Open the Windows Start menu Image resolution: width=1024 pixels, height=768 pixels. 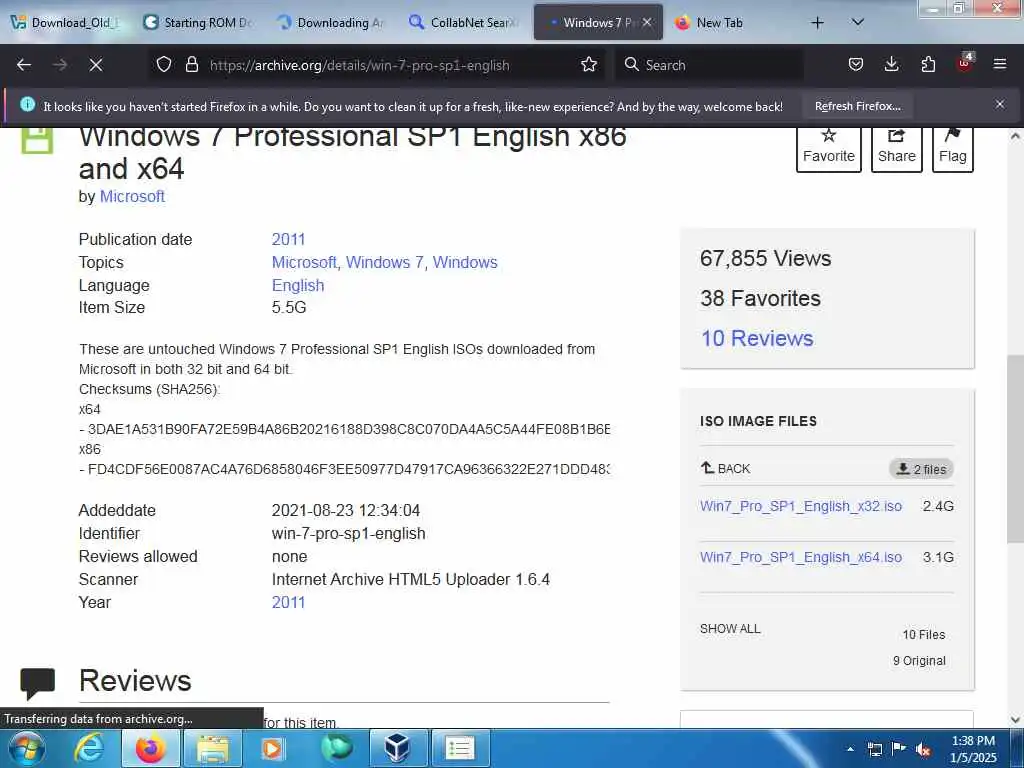(x=27, y=748)
